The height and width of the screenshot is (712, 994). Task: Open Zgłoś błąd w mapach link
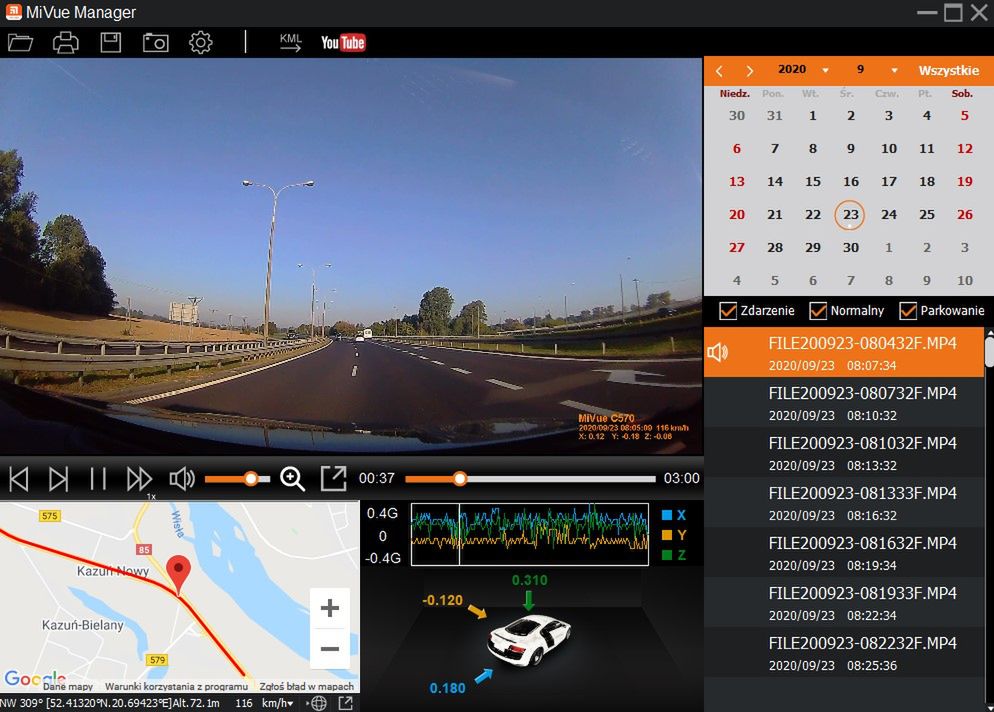pyautogui.click(x=307, y=686)
